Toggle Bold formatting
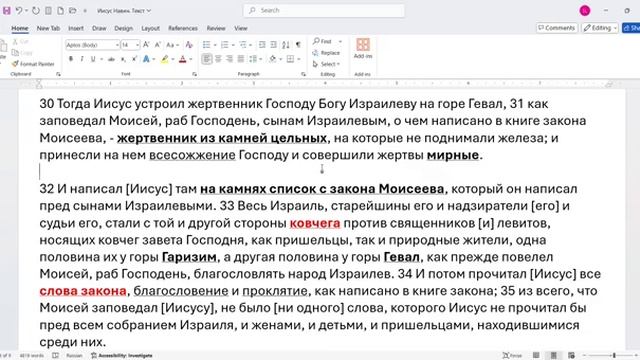The image size is (640, 360). coord(71,59)
